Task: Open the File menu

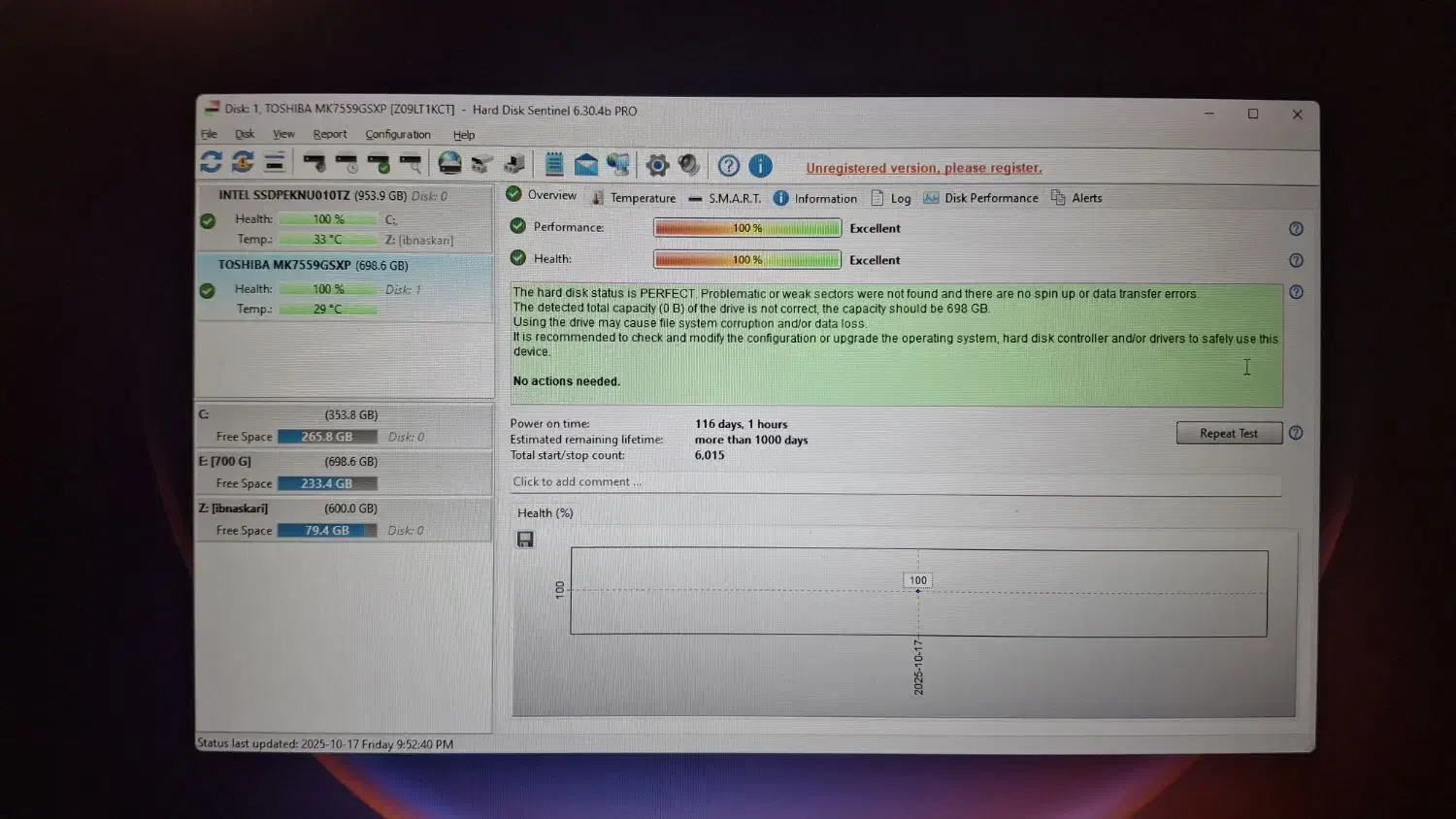Action: pos(209,134)
